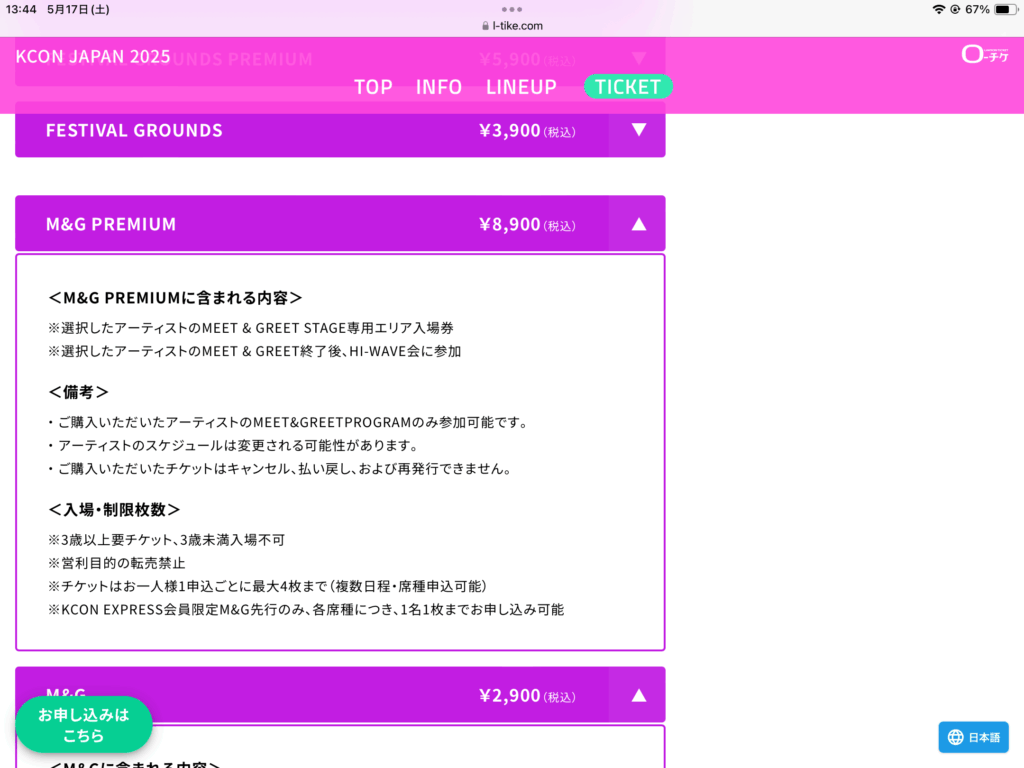Click the ¥8,900 M&G PREMIUM price
Viewport: 1024px width, 768px height.
point(527,225)
